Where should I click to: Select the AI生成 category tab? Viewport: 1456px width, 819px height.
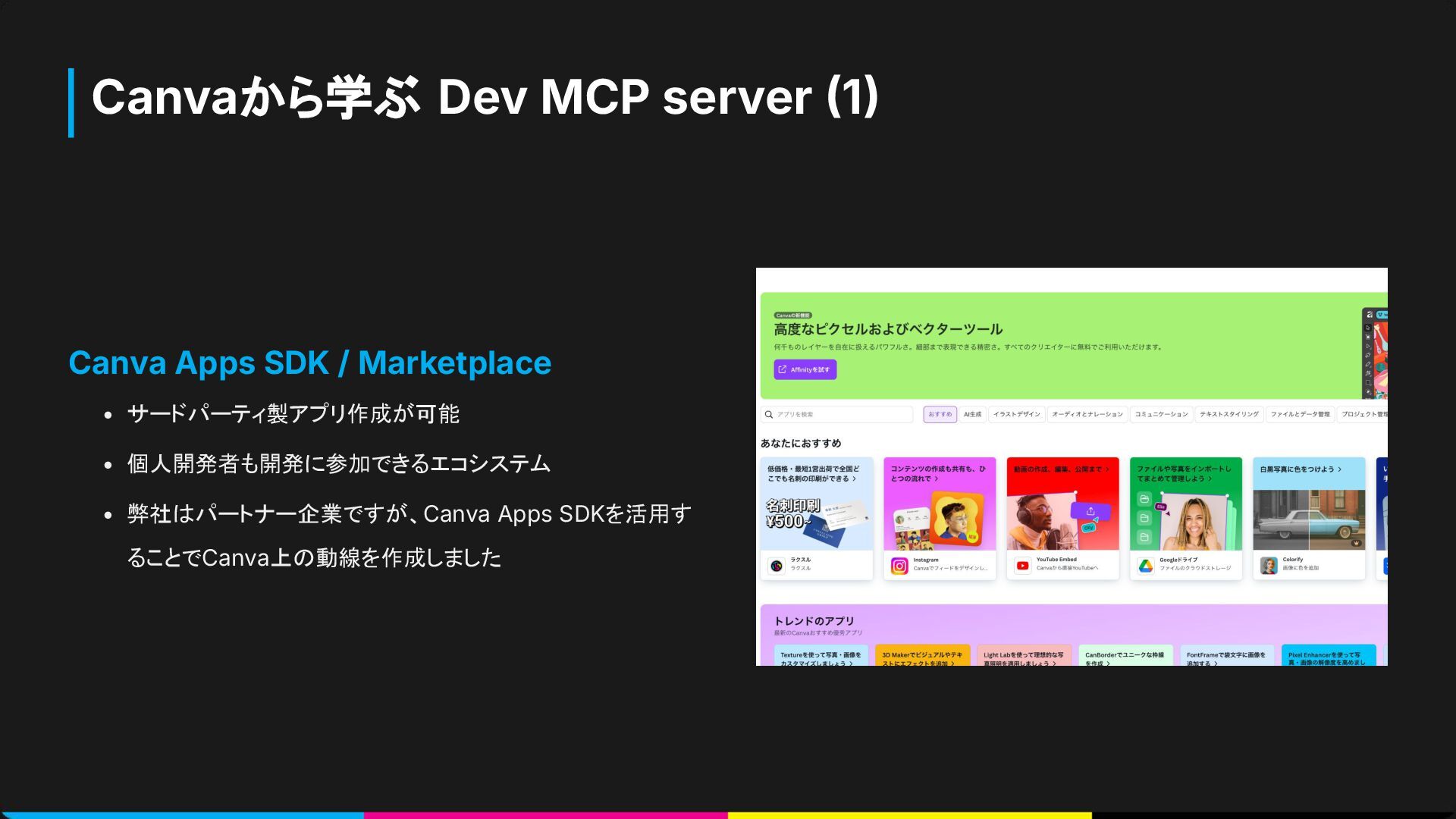pos(972,415)
